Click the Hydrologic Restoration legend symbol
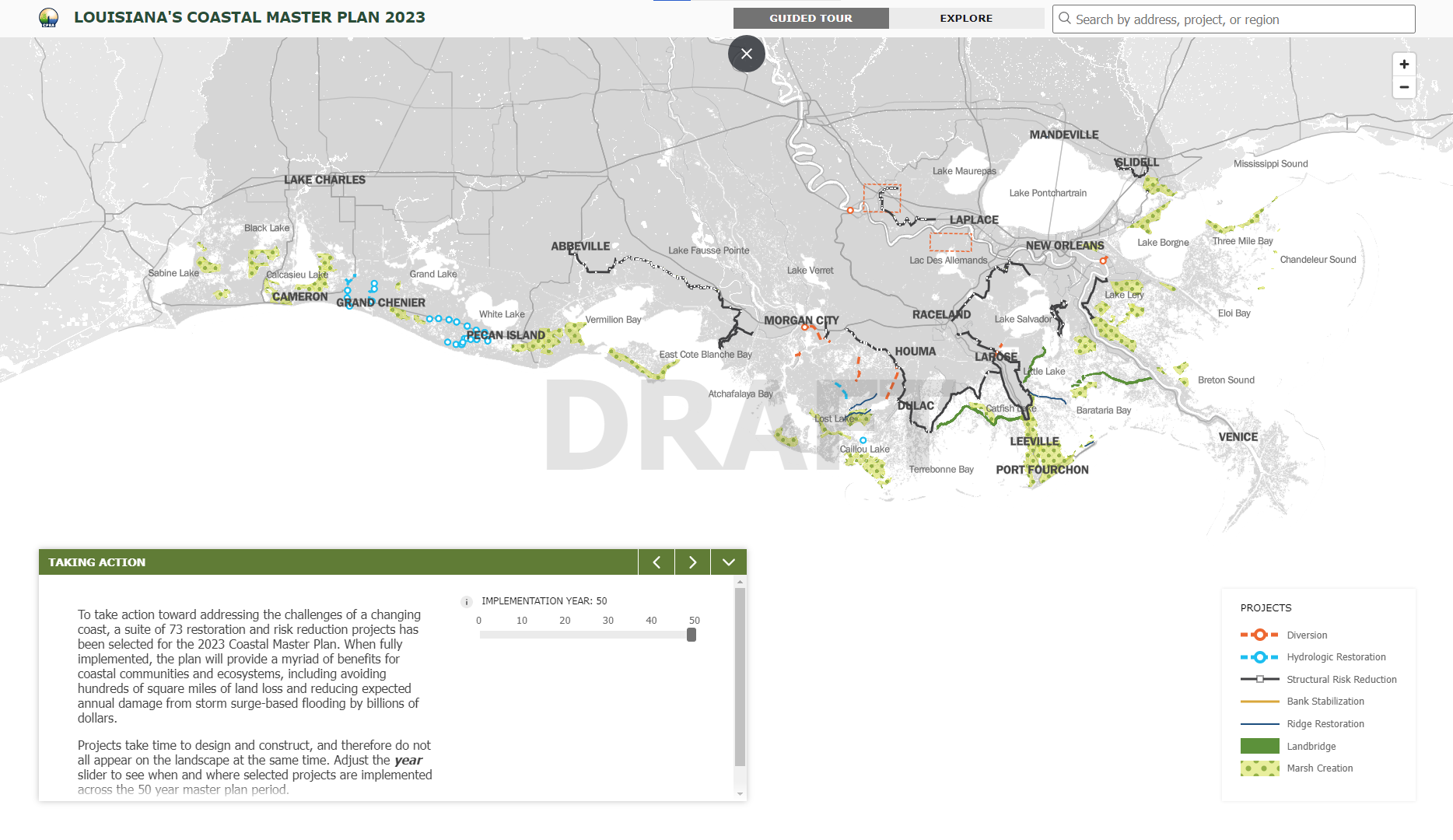 click(1259, 657)
